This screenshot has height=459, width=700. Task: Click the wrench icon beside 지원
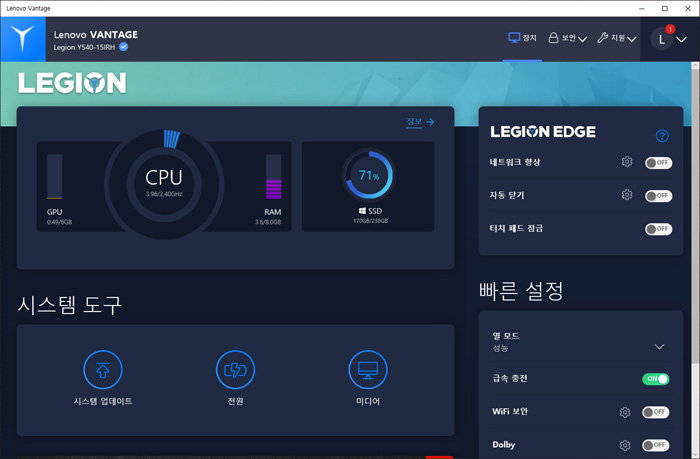pyautogui.click(x=603, y=38)
